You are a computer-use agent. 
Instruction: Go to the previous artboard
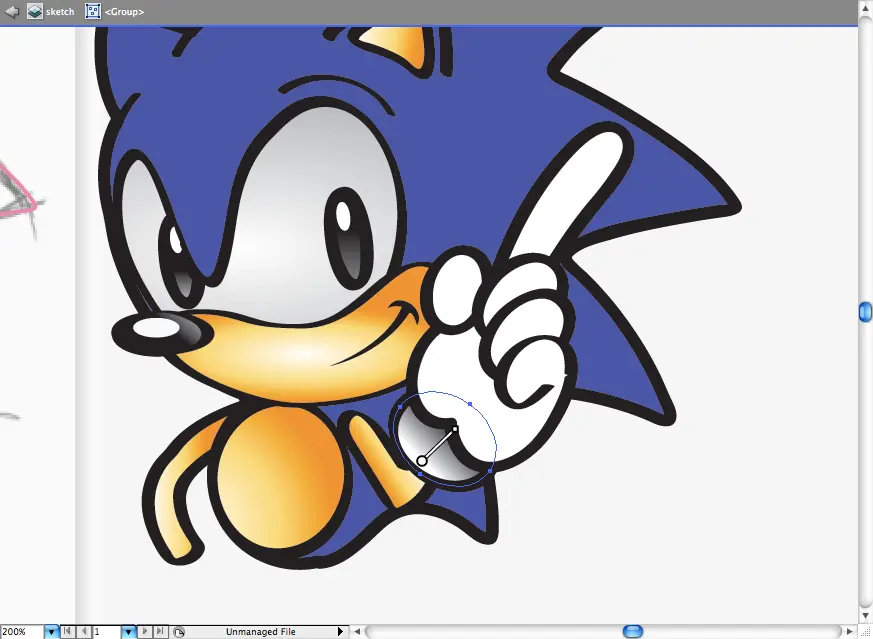84,631
